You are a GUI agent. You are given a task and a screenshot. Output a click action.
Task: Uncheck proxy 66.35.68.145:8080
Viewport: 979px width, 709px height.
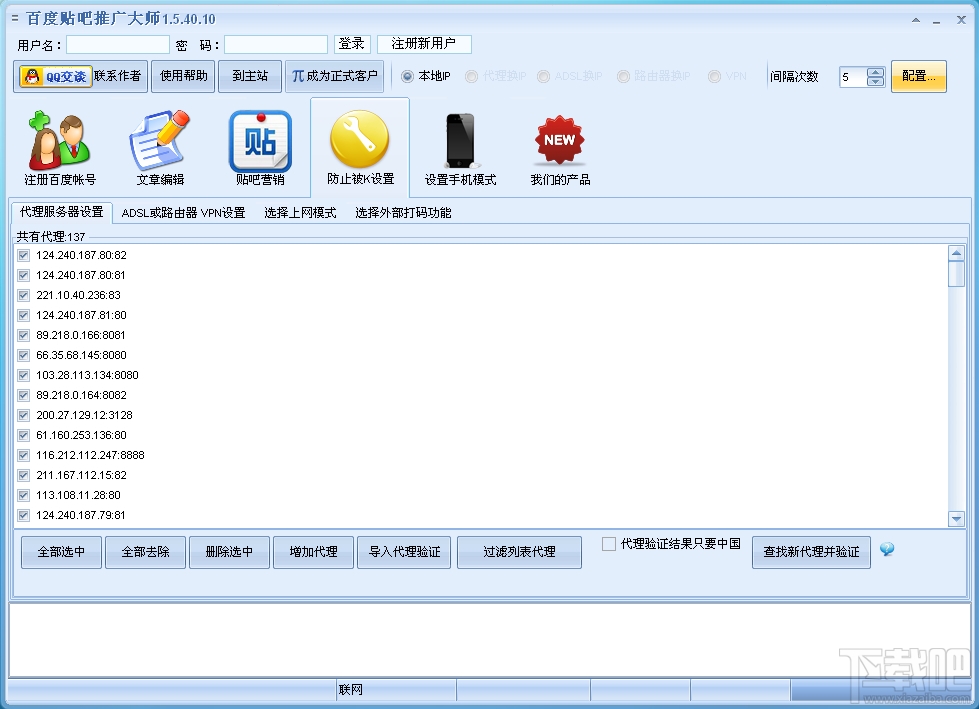click(24, 355)
